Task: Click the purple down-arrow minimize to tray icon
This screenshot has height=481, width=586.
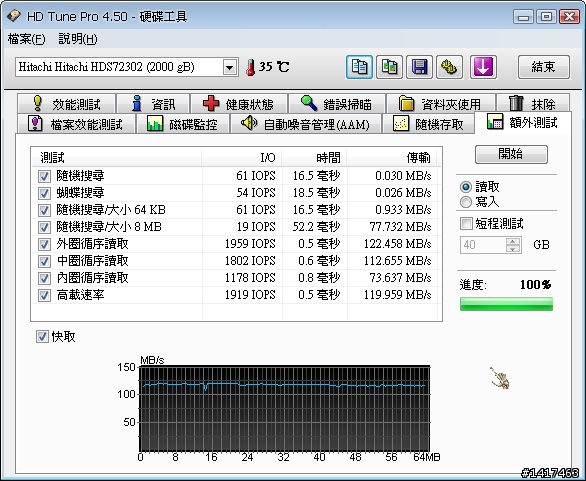Action: click(483, 67)
